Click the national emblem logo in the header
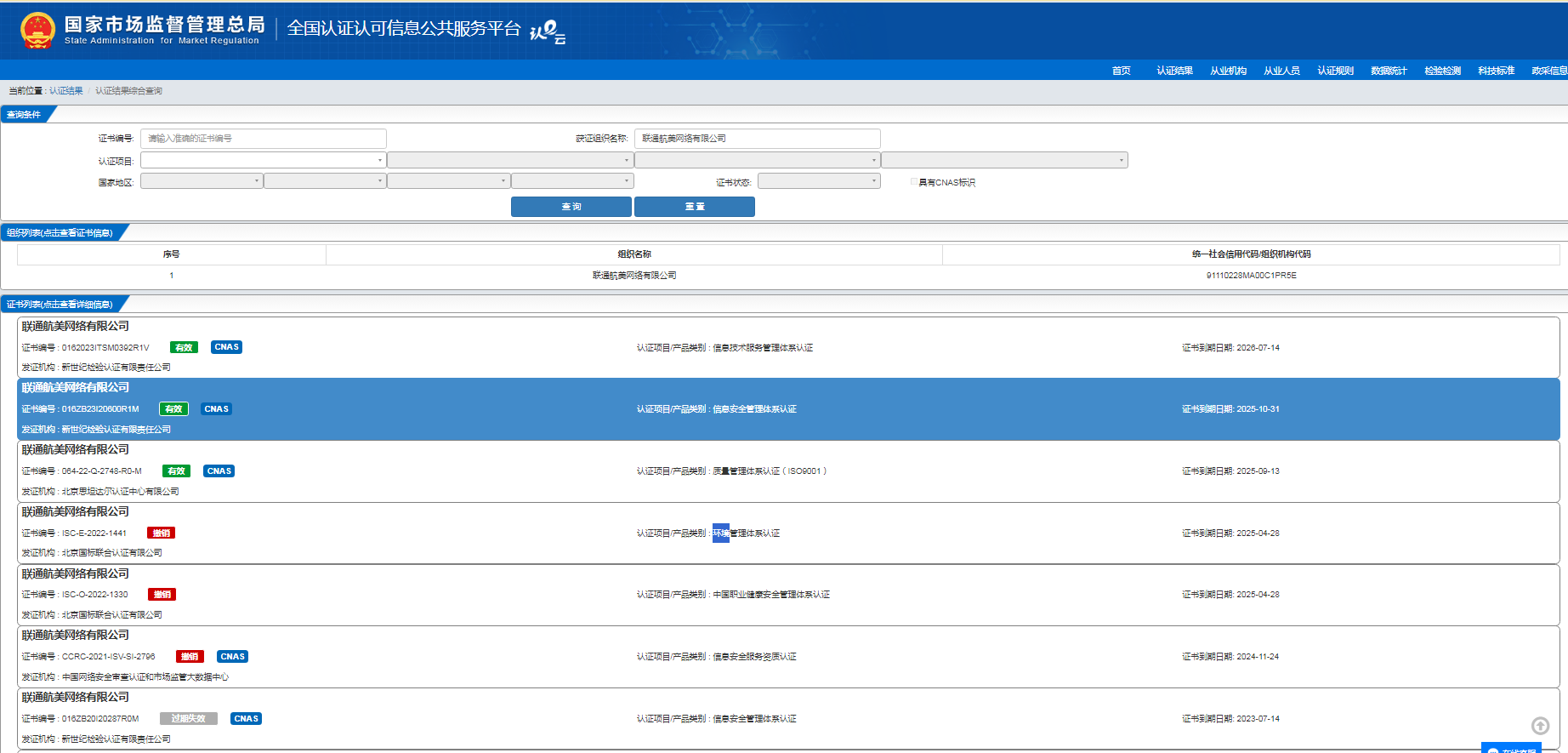 (x=37, y=30)
